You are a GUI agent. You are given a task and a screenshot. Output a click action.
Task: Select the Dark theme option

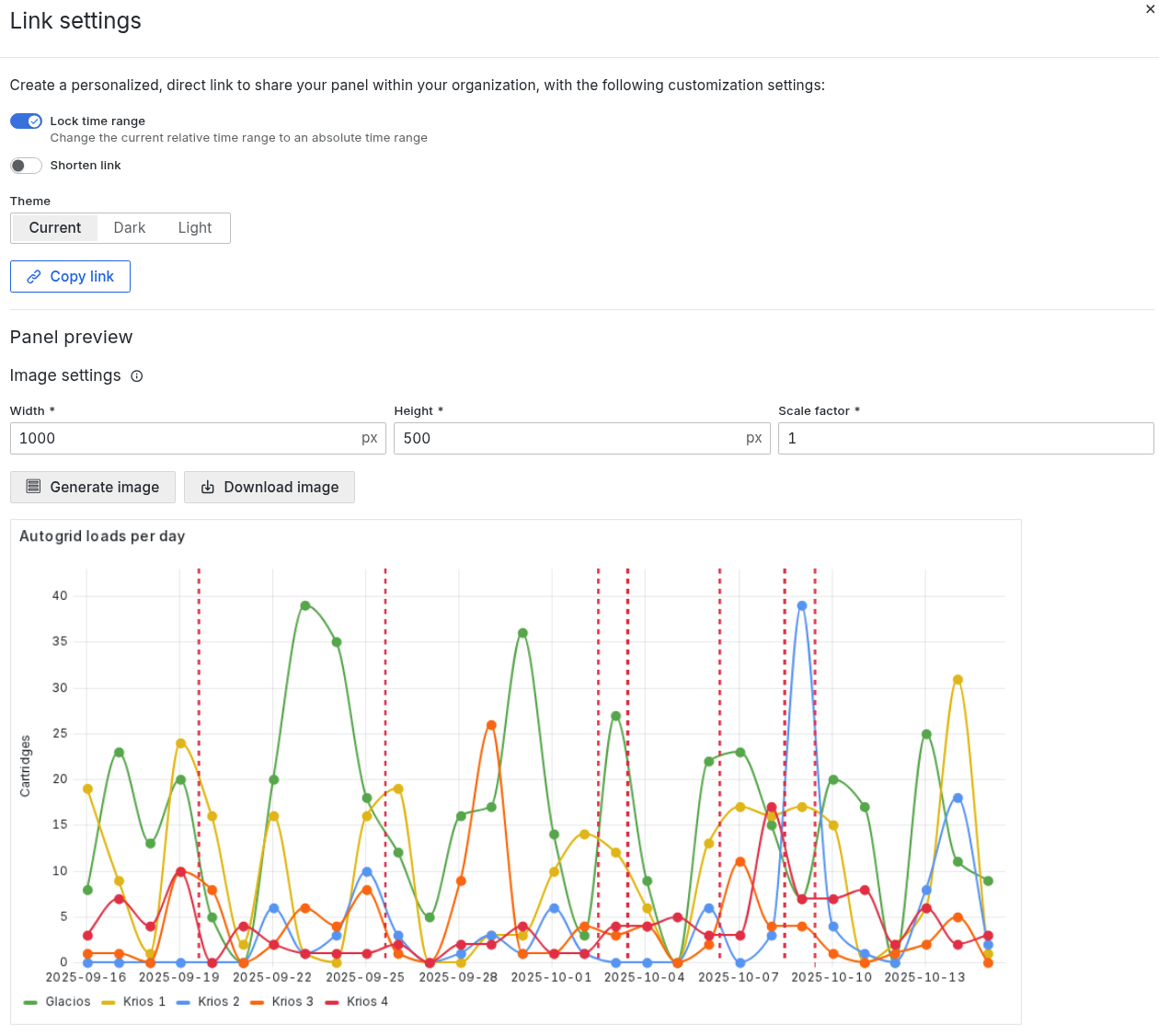[x=130, y=228]
